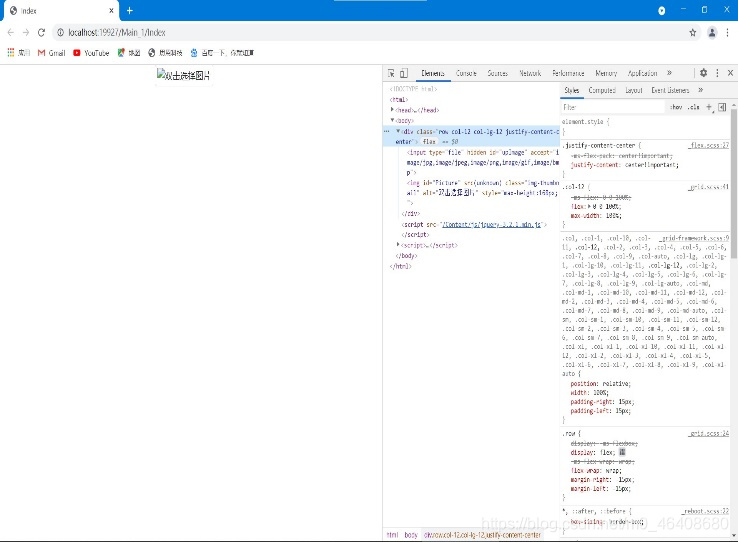
Task: Select the Computed sidebar tab
Action: [x=602, y=90]
